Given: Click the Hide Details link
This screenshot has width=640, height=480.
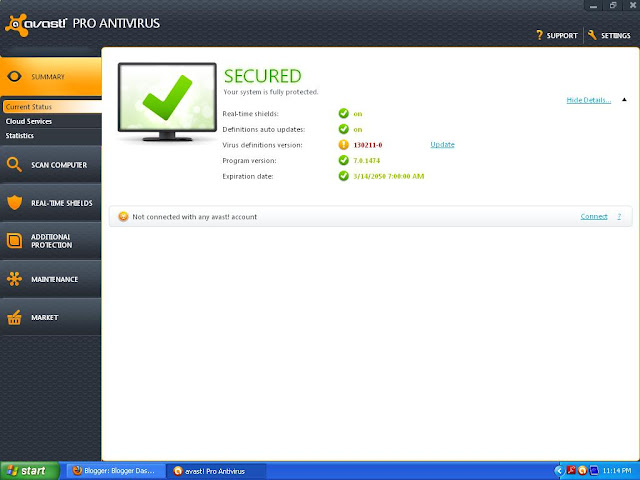Looking at the screenshot, I should (x=589, y=100).
